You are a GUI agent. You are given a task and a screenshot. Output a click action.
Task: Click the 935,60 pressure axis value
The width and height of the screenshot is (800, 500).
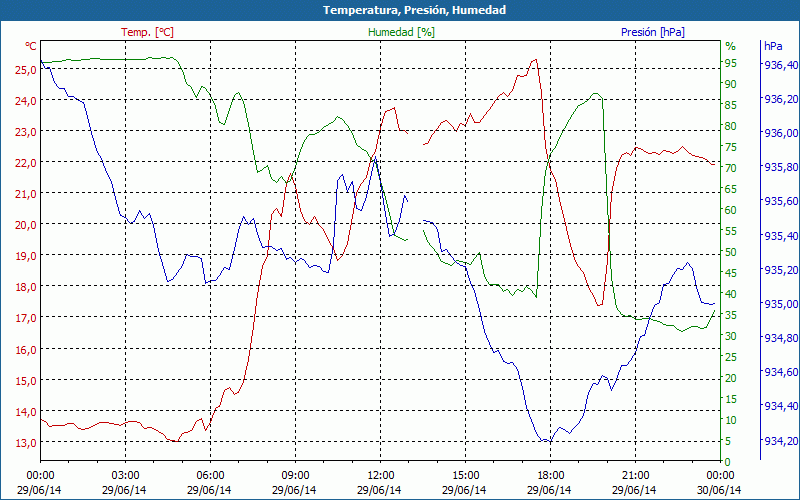click(781, 202)
